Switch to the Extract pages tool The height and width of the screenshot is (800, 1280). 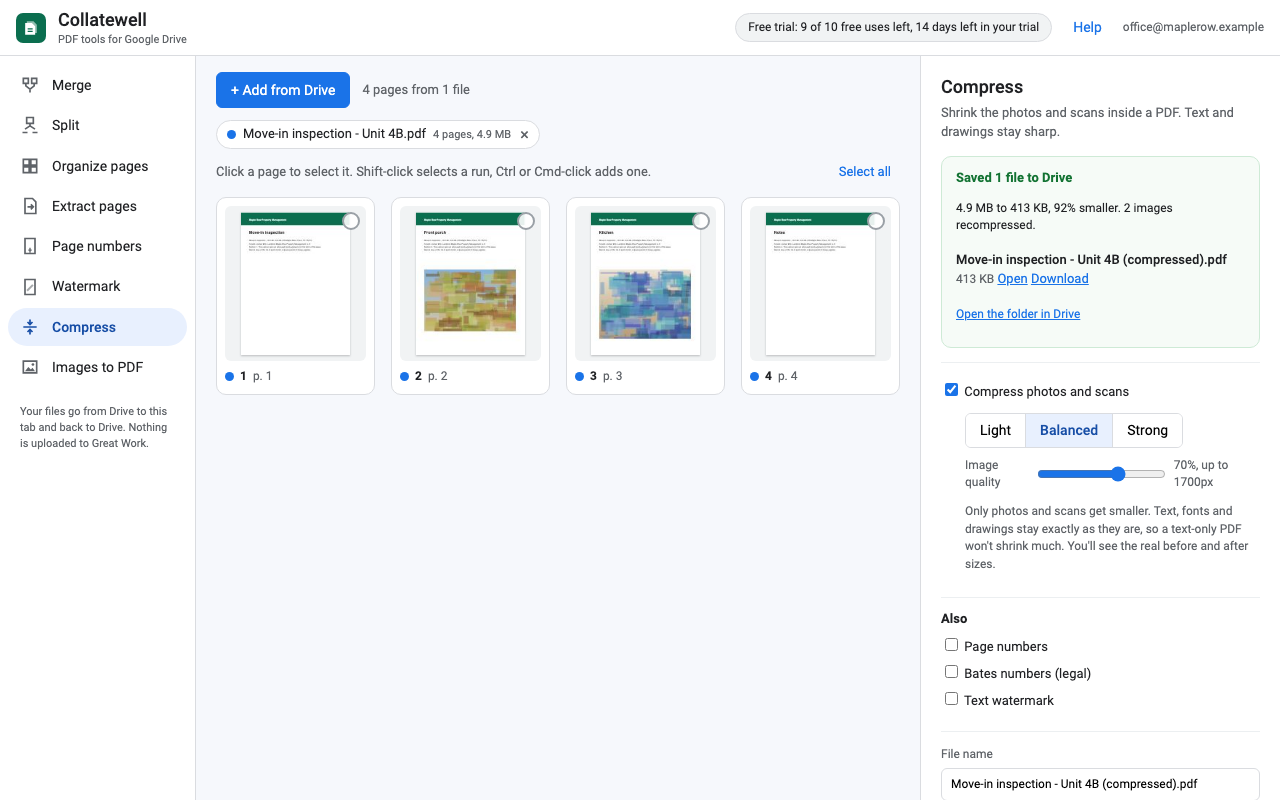pyautogui.click(x=97, y=206)
